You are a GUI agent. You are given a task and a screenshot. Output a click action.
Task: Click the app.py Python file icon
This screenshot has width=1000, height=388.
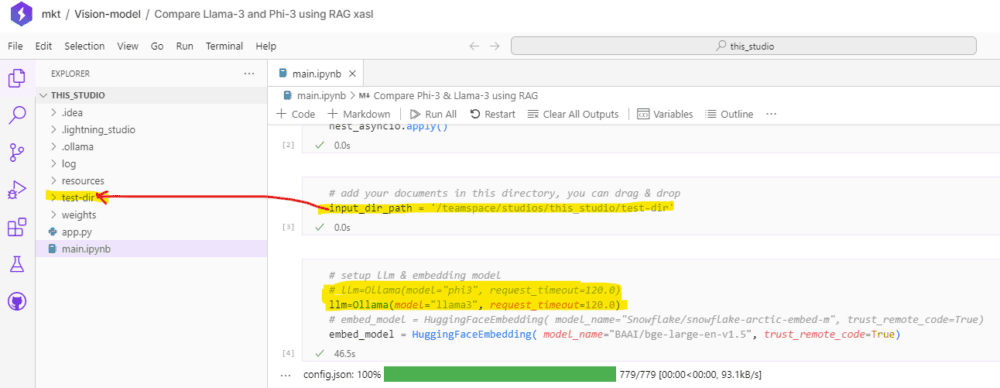tap(53, 232)
